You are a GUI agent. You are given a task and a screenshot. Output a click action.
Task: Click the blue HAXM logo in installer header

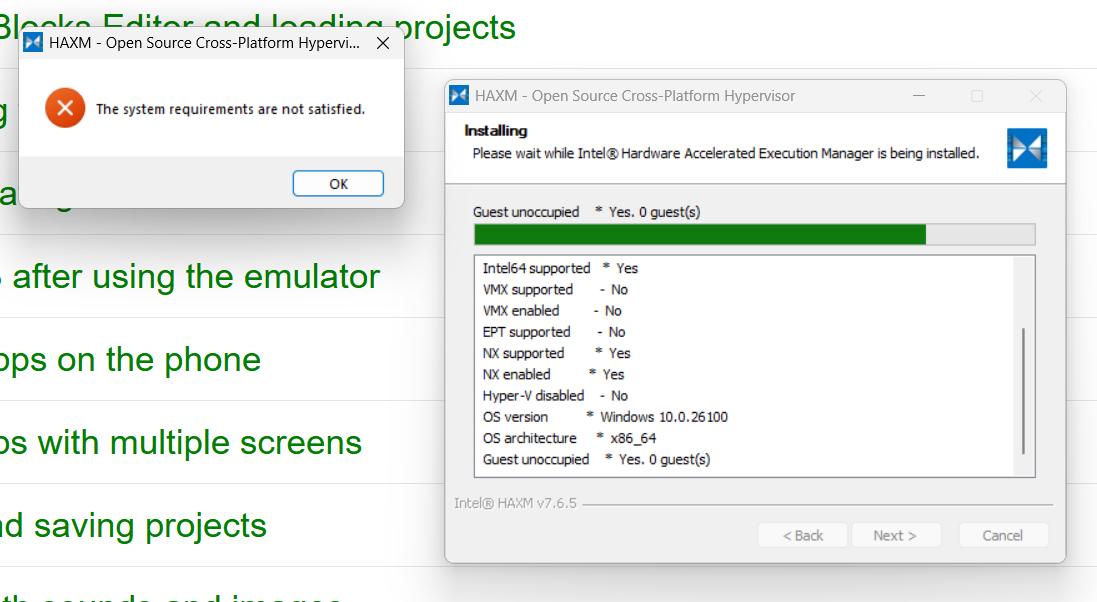coord(1026,148)
